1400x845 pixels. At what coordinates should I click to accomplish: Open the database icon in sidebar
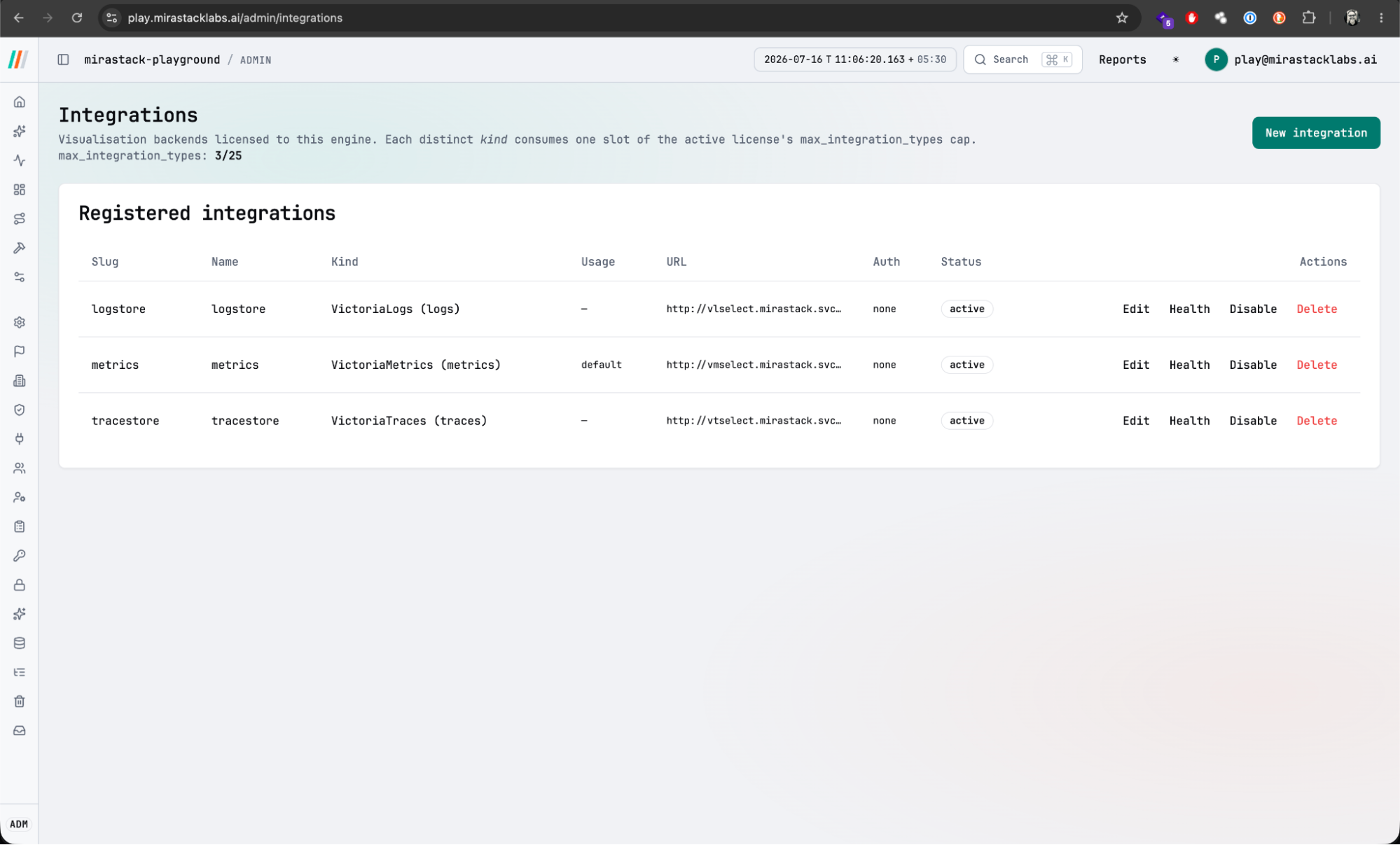[x=20, y=643]
